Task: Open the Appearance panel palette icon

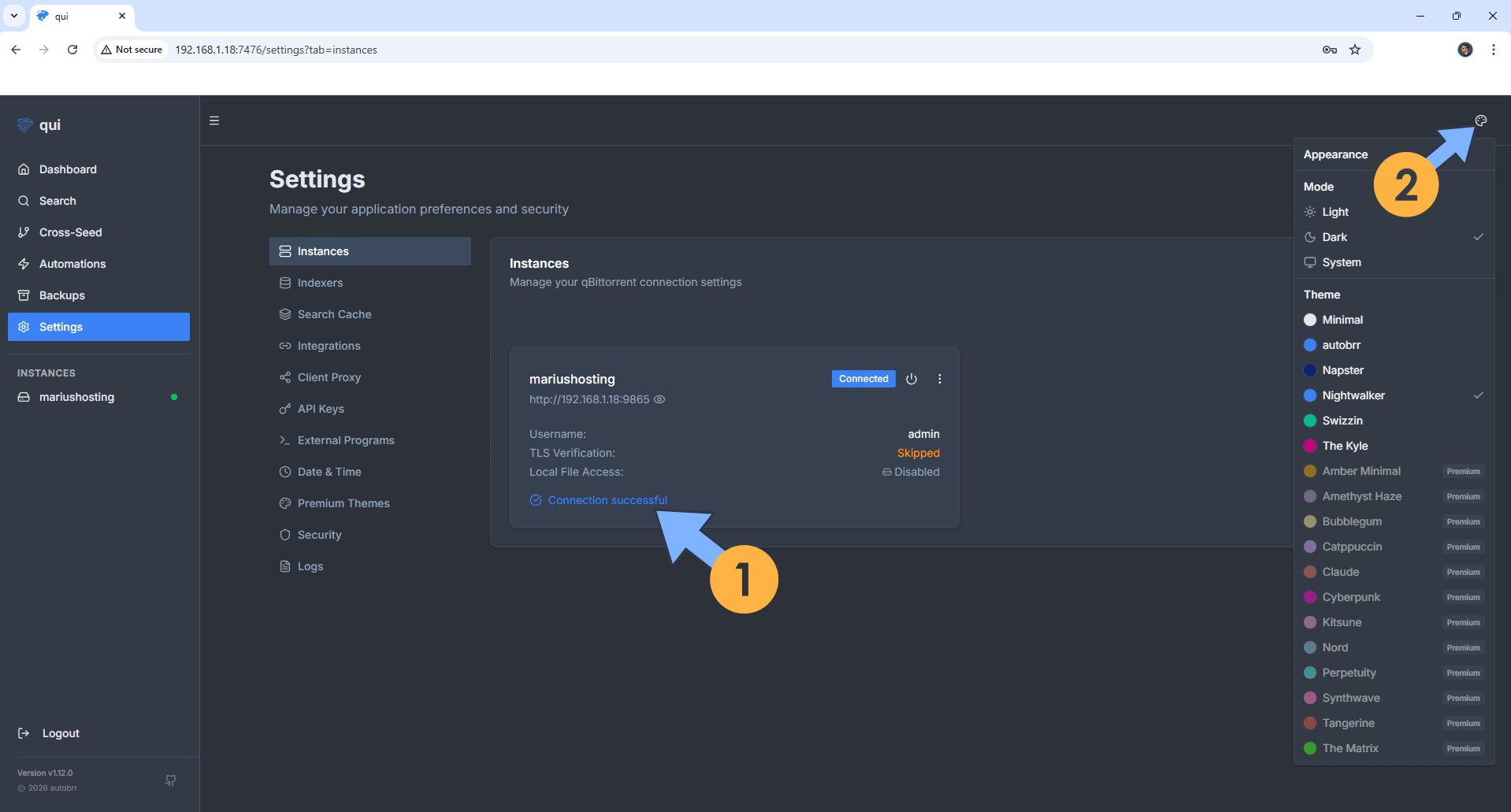Action: point(1481,121)
